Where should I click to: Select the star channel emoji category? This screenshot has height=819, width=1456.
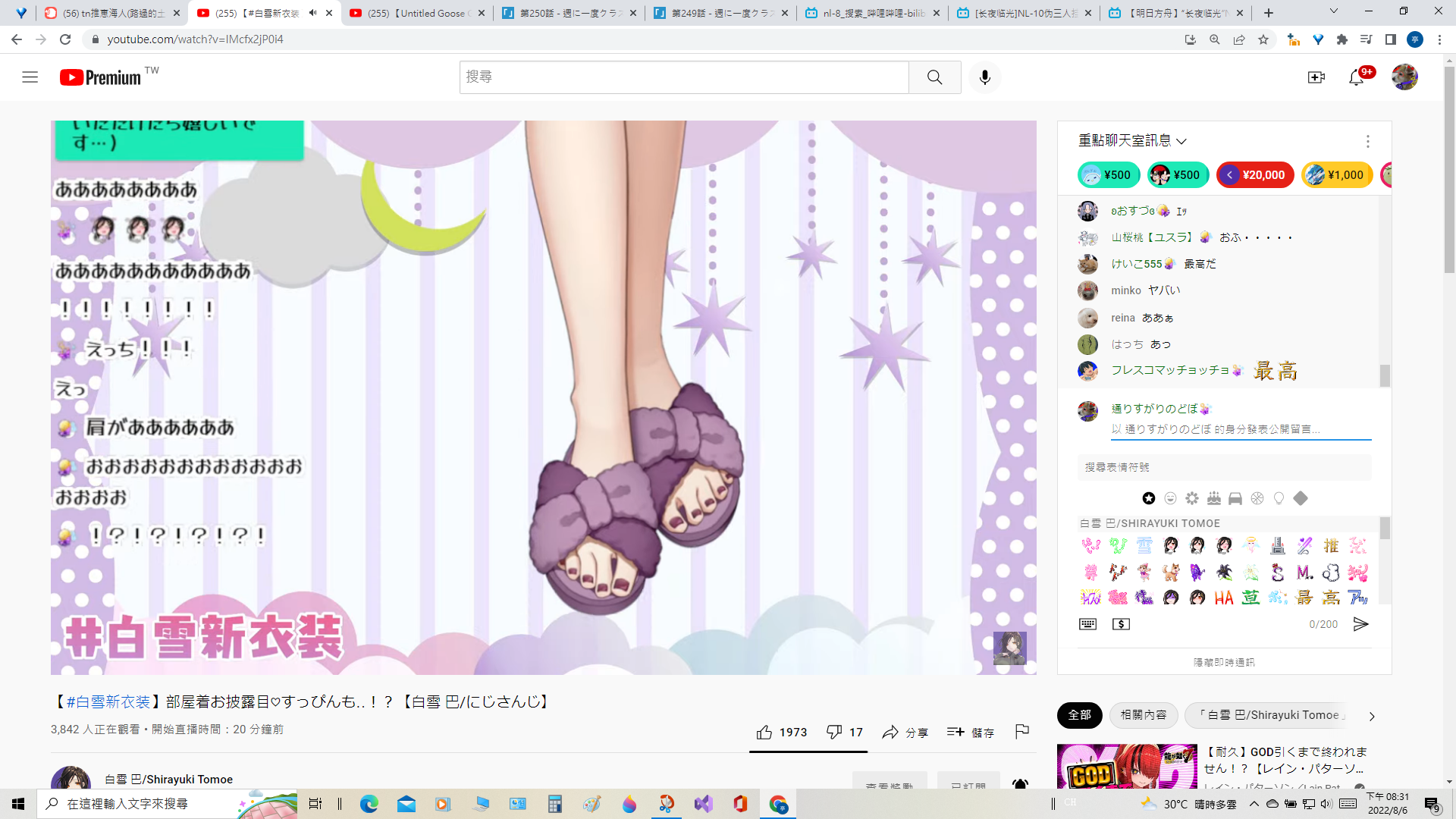click(x=1149, y=498)
